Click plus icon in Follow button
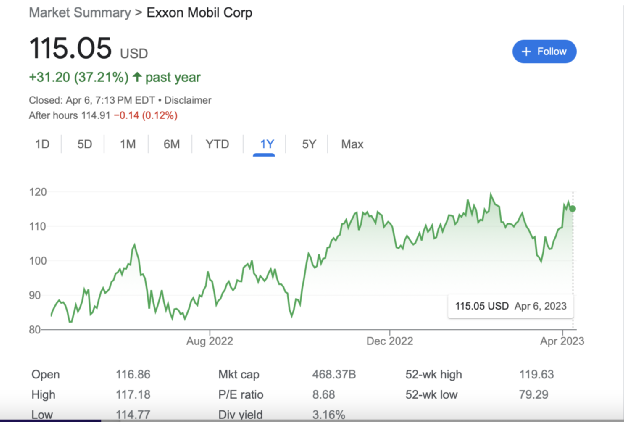624x422 pixels. coord(526,51)
